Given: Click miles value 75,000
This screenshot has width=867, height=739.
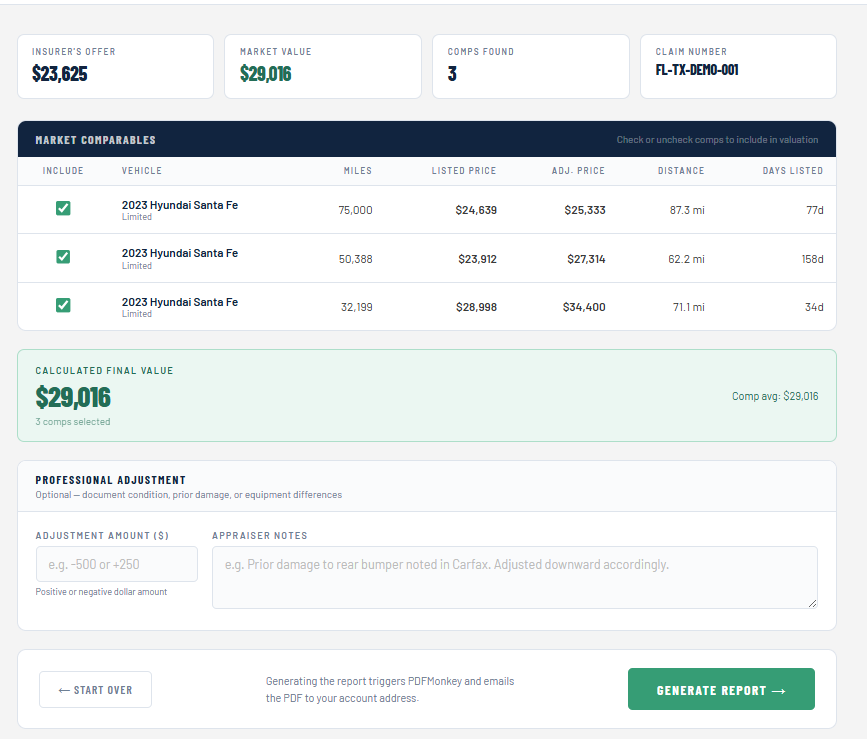Looking at the screenshot, I should [356, 210].
